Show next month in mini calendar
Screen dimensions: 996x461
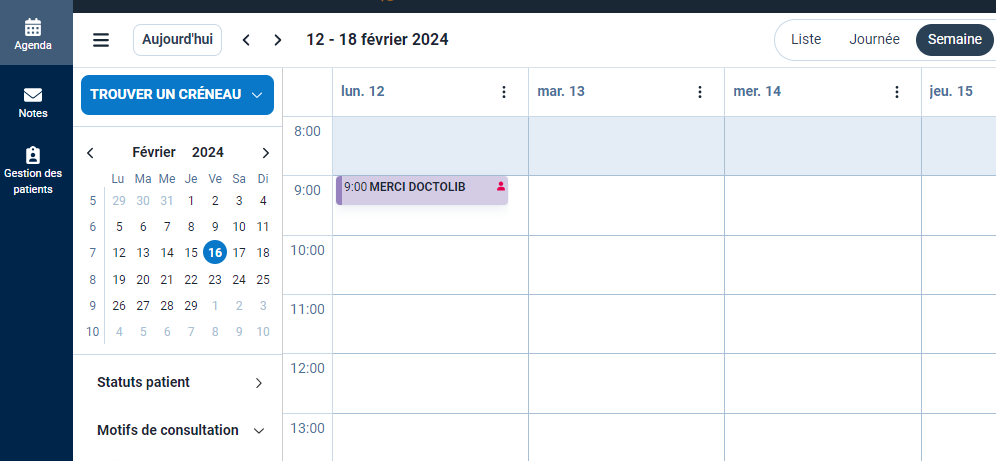click(x=265, y=153)
